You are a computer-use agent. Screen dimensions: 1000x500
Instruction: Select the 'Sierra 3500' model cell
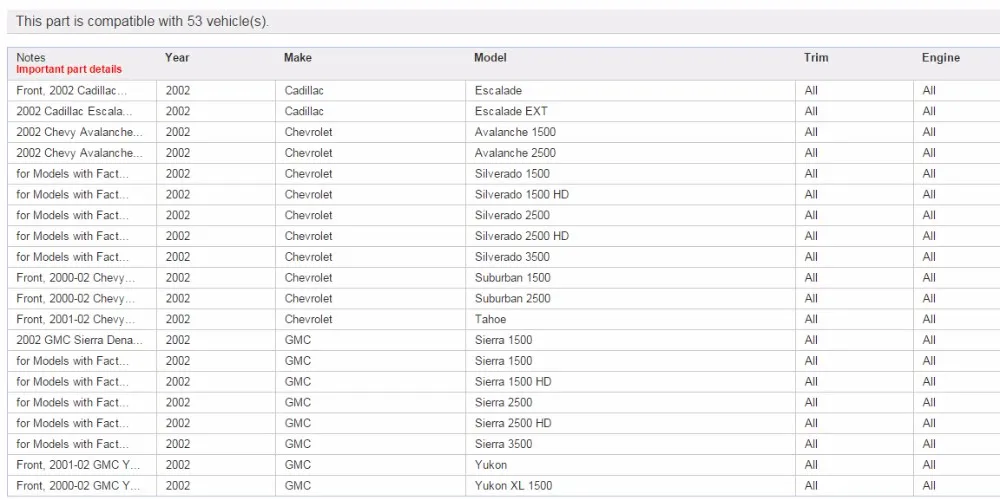pyautogui.click(x=630, y=444)
